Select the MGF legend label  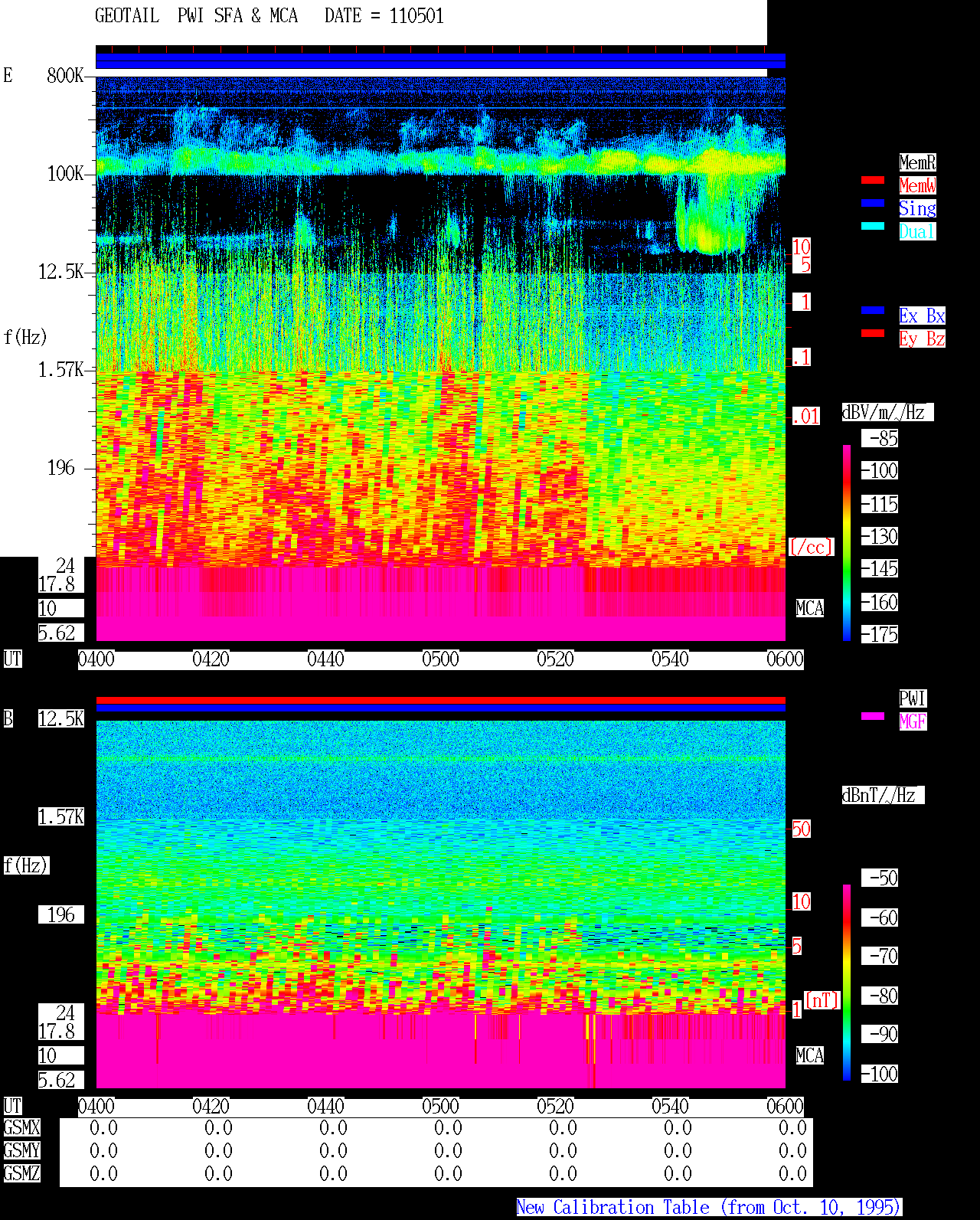[913, 721]
